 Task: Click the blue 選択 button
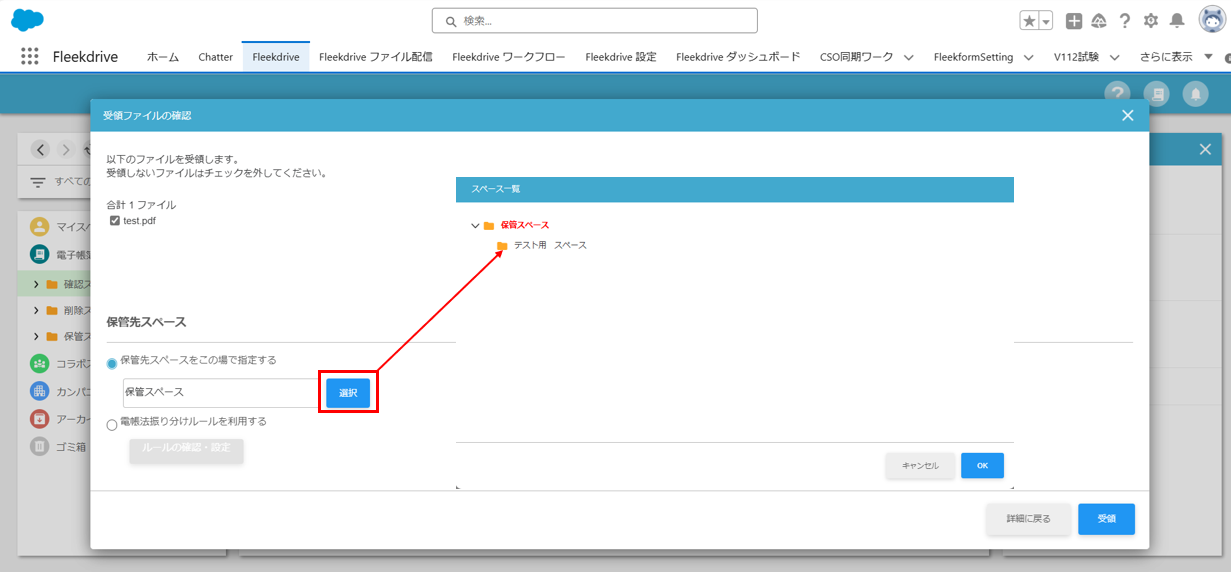click(348, 393)
